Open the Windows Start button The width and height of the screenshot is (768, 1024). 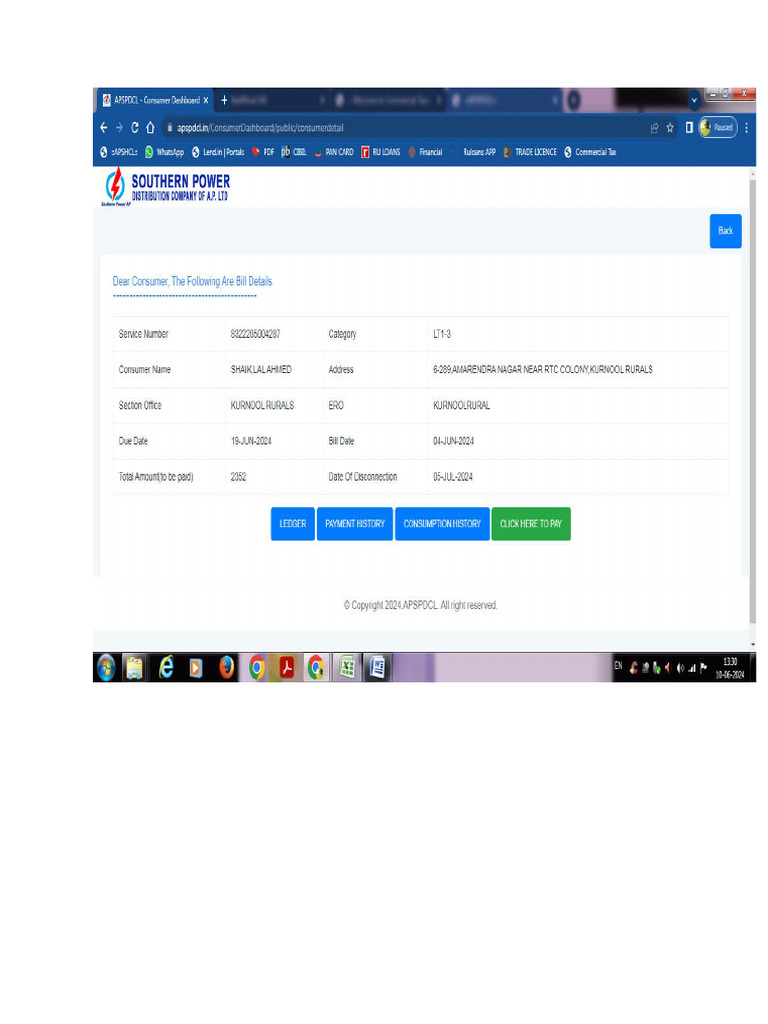(106, 668)
